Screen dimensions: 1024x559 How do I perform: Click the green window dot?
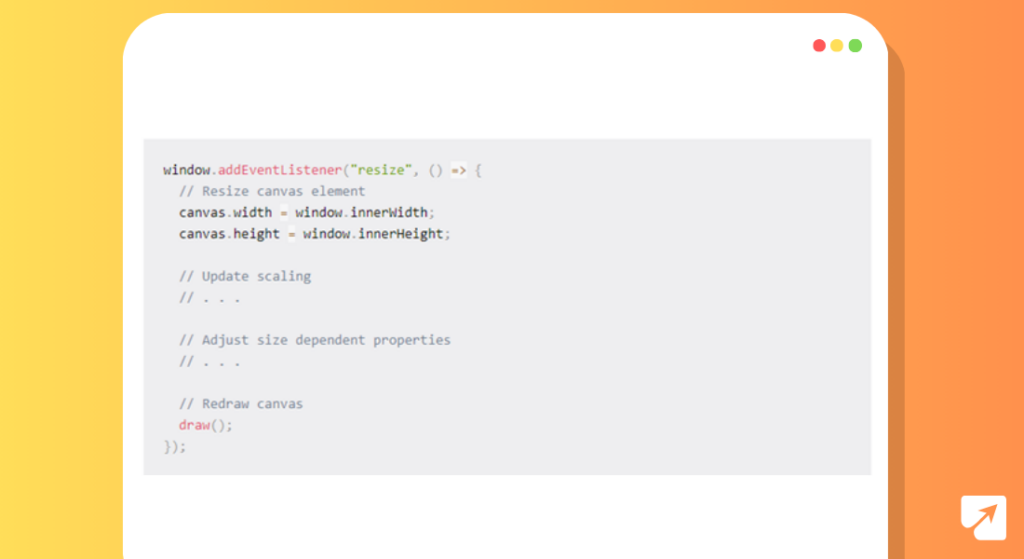(855, 45)
